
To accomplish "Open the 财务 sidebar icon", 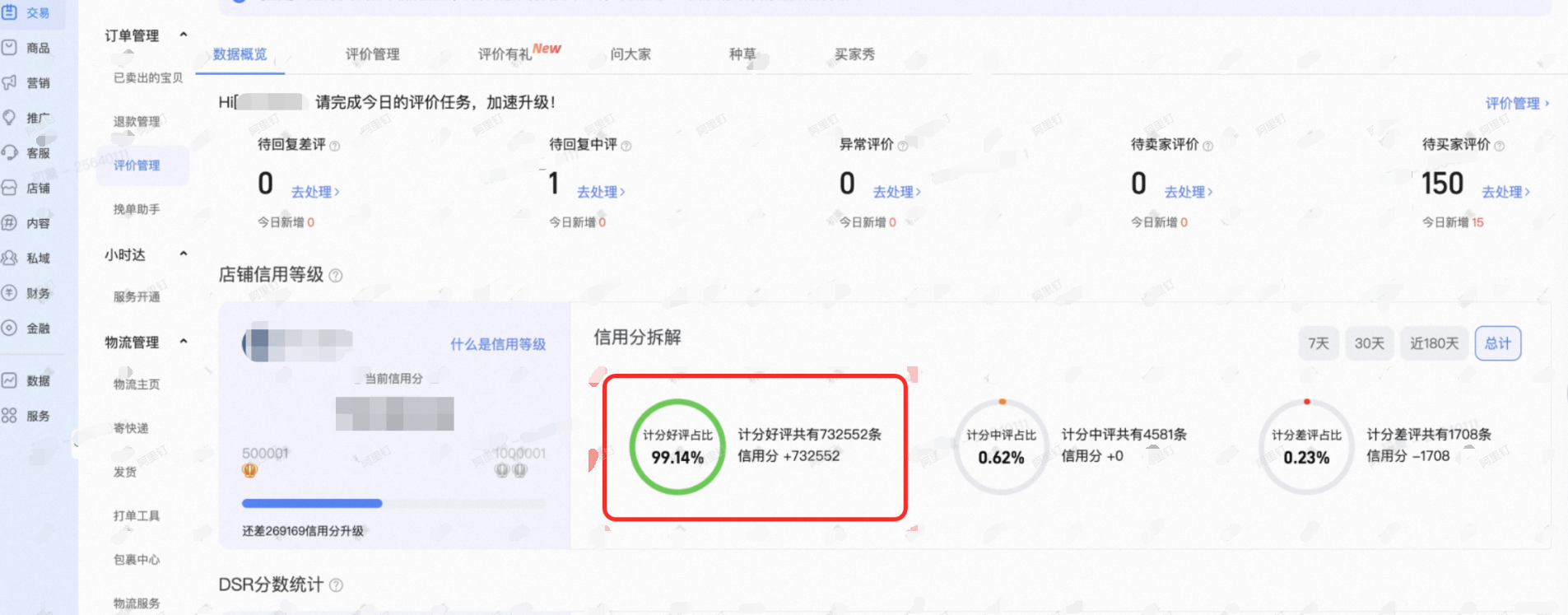I will 9,292.
